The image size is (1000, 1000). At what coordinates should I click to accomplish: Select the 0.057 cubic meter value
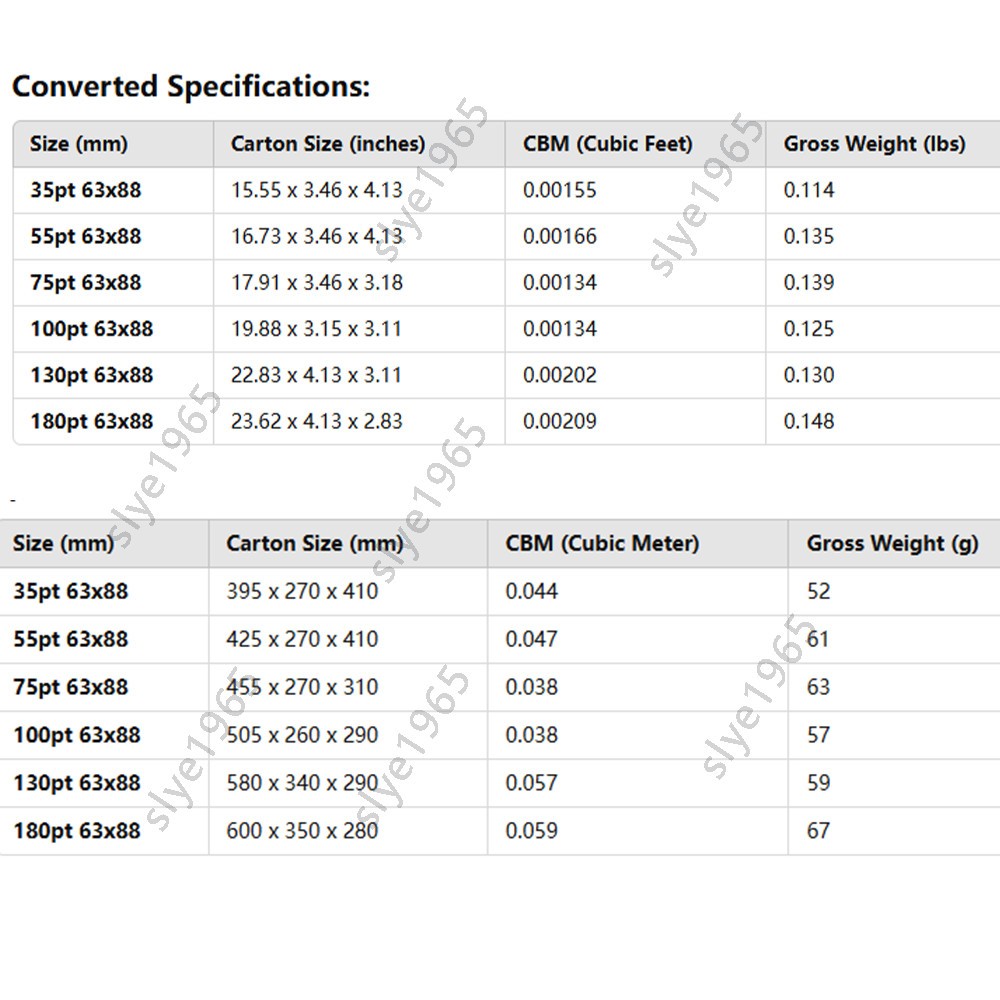531,783
